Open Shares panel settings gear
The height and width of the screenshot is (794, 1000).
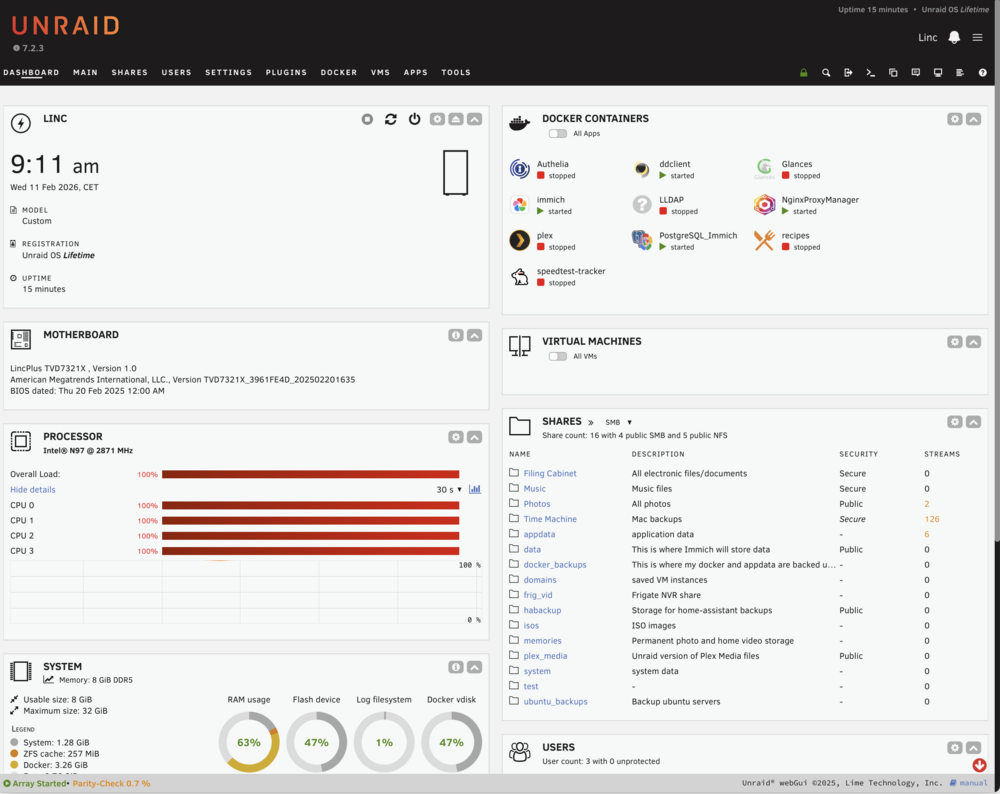pos(955,422)
